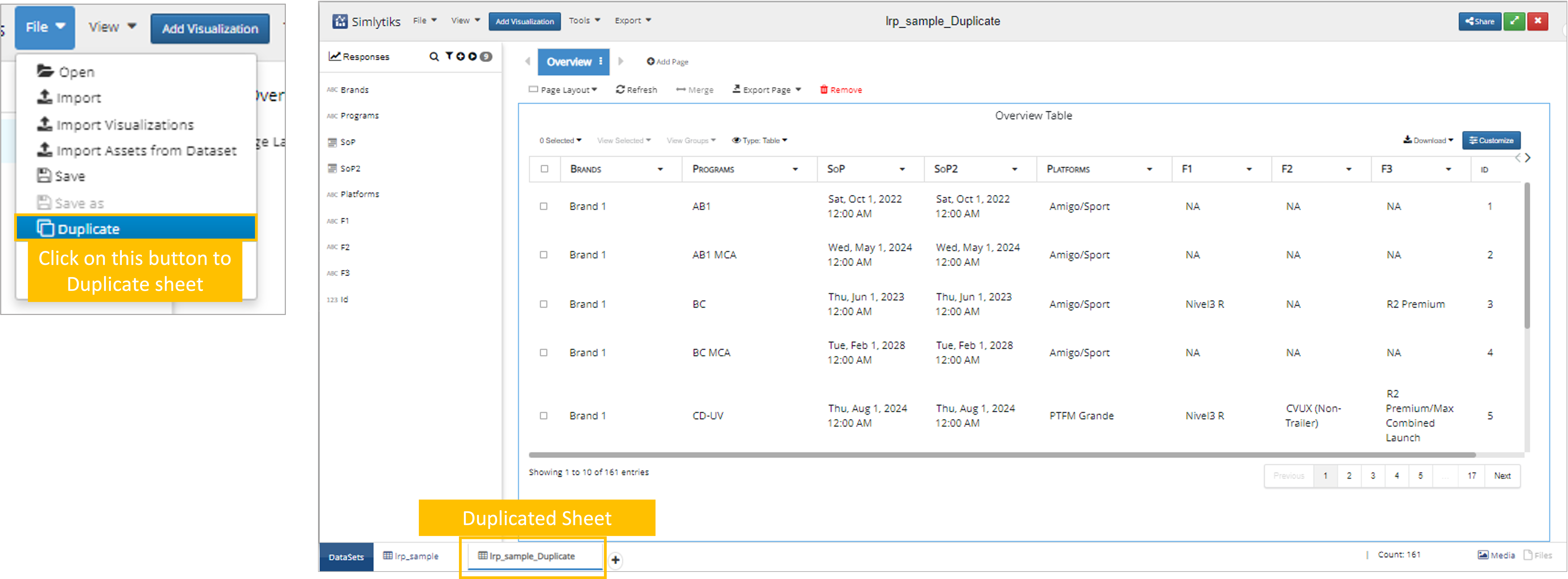Click the search icon in Responses panel
1568x579 pixels.
[x=434, y=57]
